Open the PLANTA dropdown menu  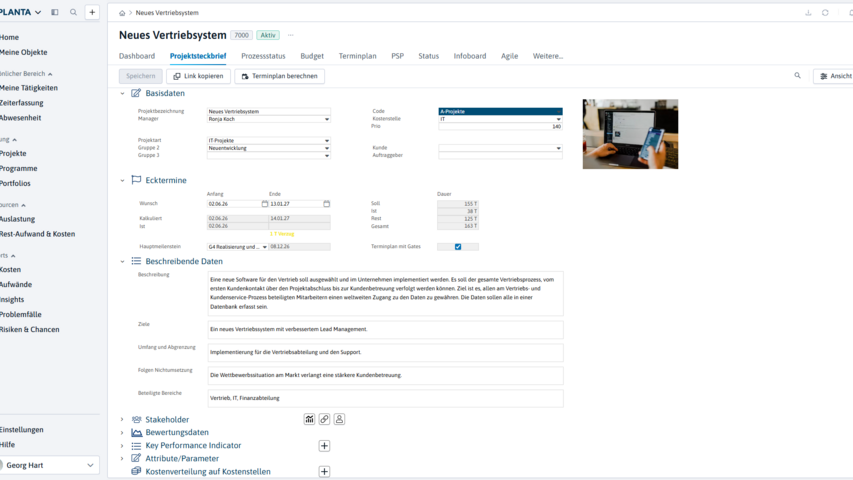[x=21, y=12]
